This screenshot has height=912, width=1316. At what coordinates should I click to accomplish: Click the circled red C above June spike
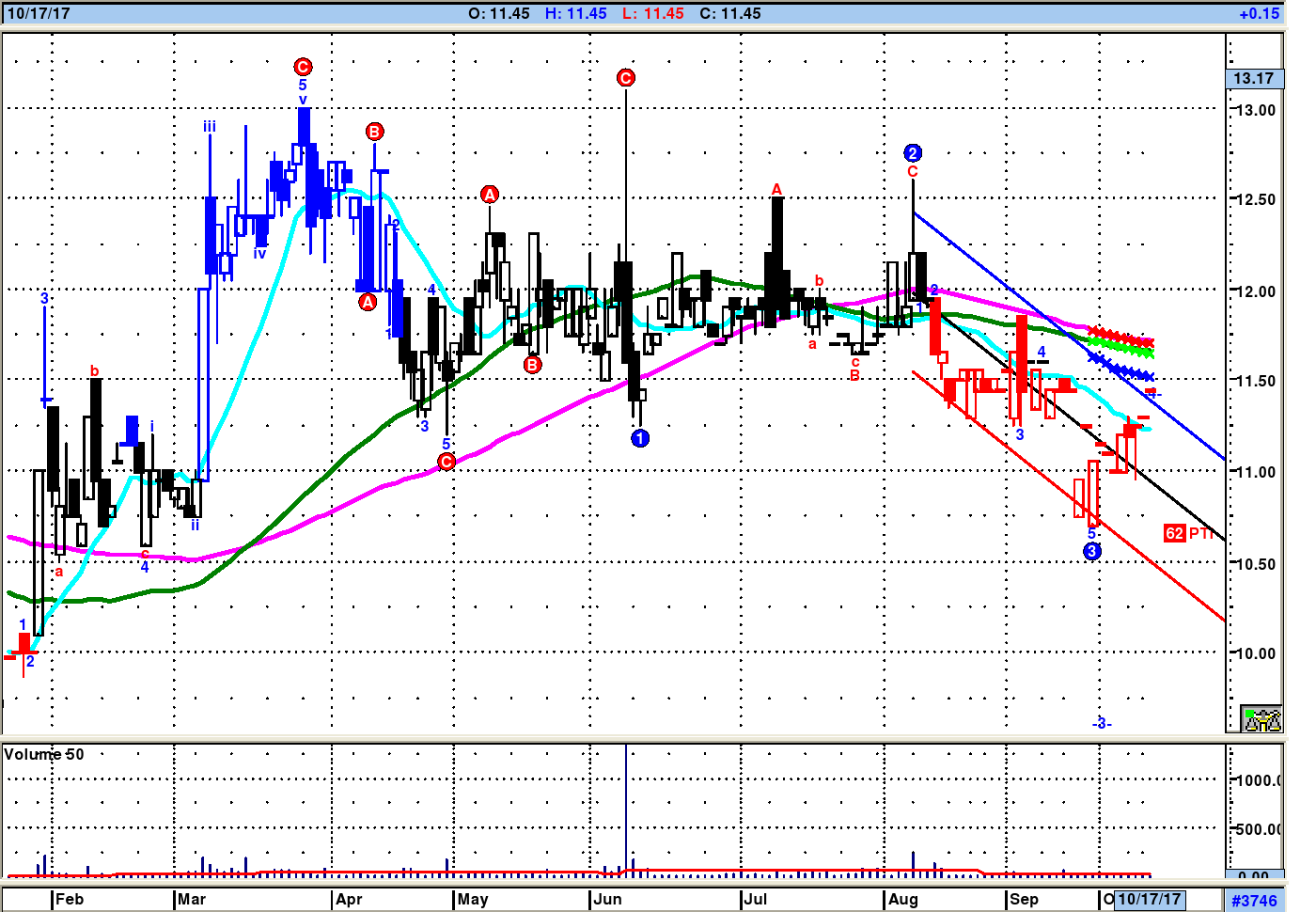[x=626, y=78]
